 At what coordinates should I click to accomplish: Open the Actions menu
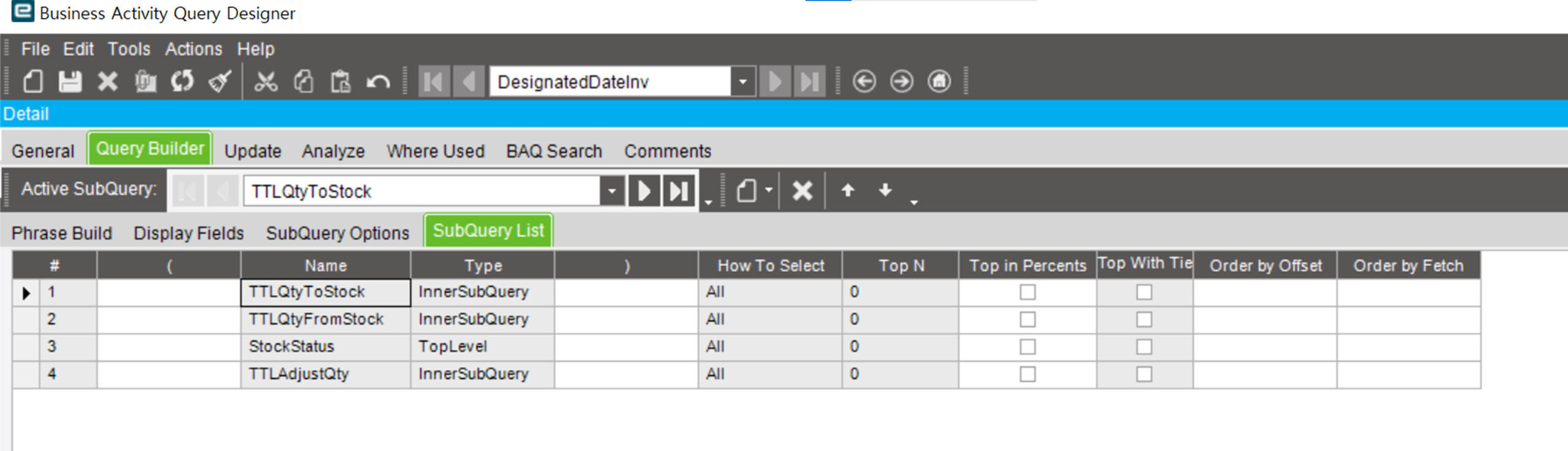click(x=193, y=49)
